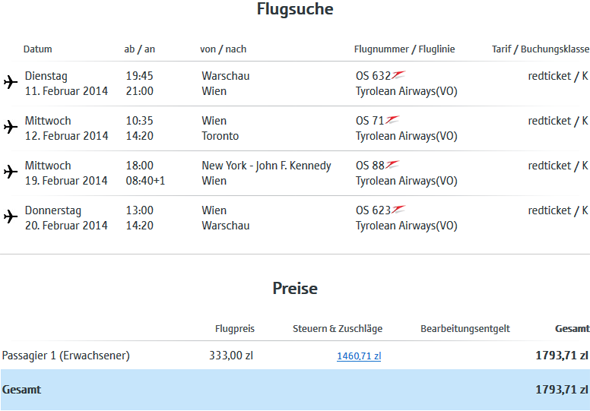Click 'New York - John F. Kennedy'
590x411 pixels.
click(x=266, y=166)
